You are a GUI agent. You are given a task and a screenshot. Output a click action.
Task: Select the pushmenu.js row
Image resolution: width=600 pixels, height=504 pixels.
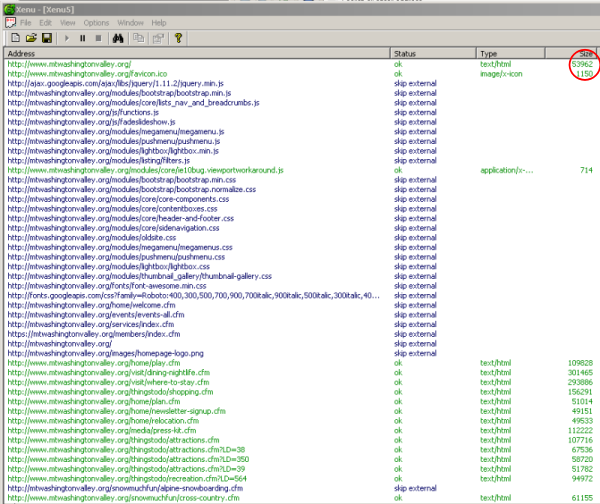[x=300, y=141]
